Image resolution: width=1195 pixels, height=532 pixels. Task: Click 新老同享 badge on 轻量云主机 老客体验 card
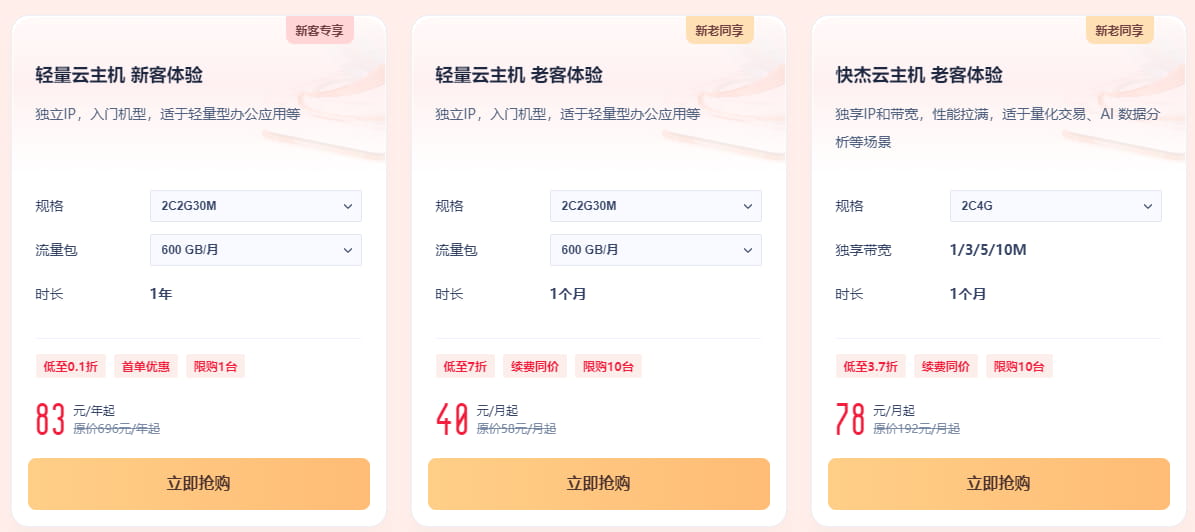720,30
